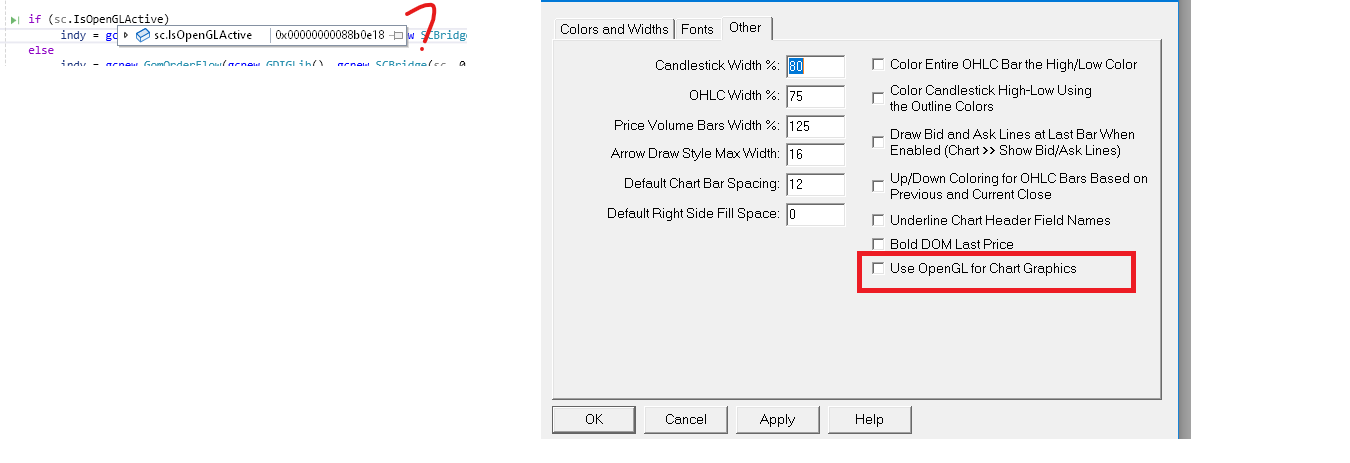Cancel the settings dialog
1350x463 pixels.
[685, 419]
